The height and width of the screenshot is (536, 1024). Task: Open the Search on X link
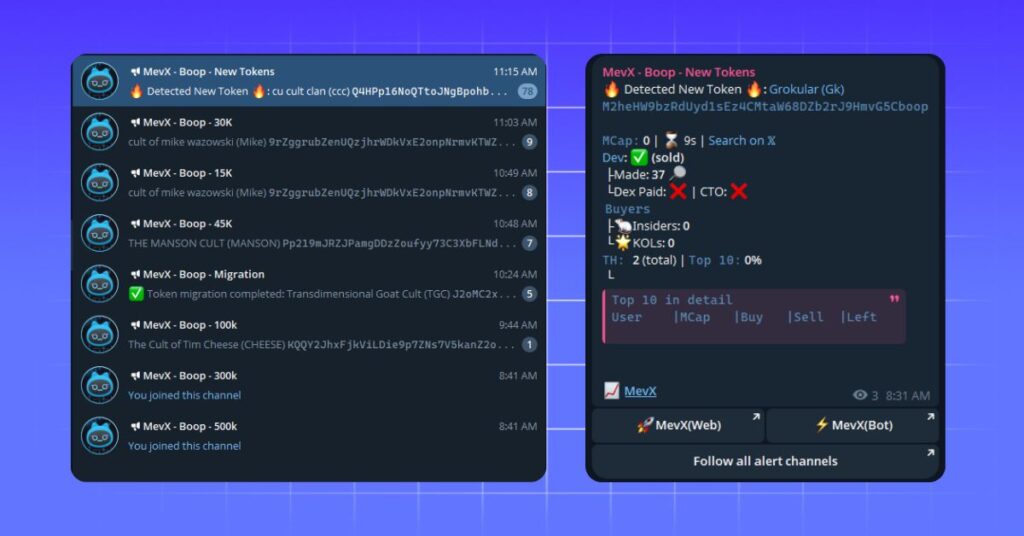pyautogui.click(x=742, y=140)
